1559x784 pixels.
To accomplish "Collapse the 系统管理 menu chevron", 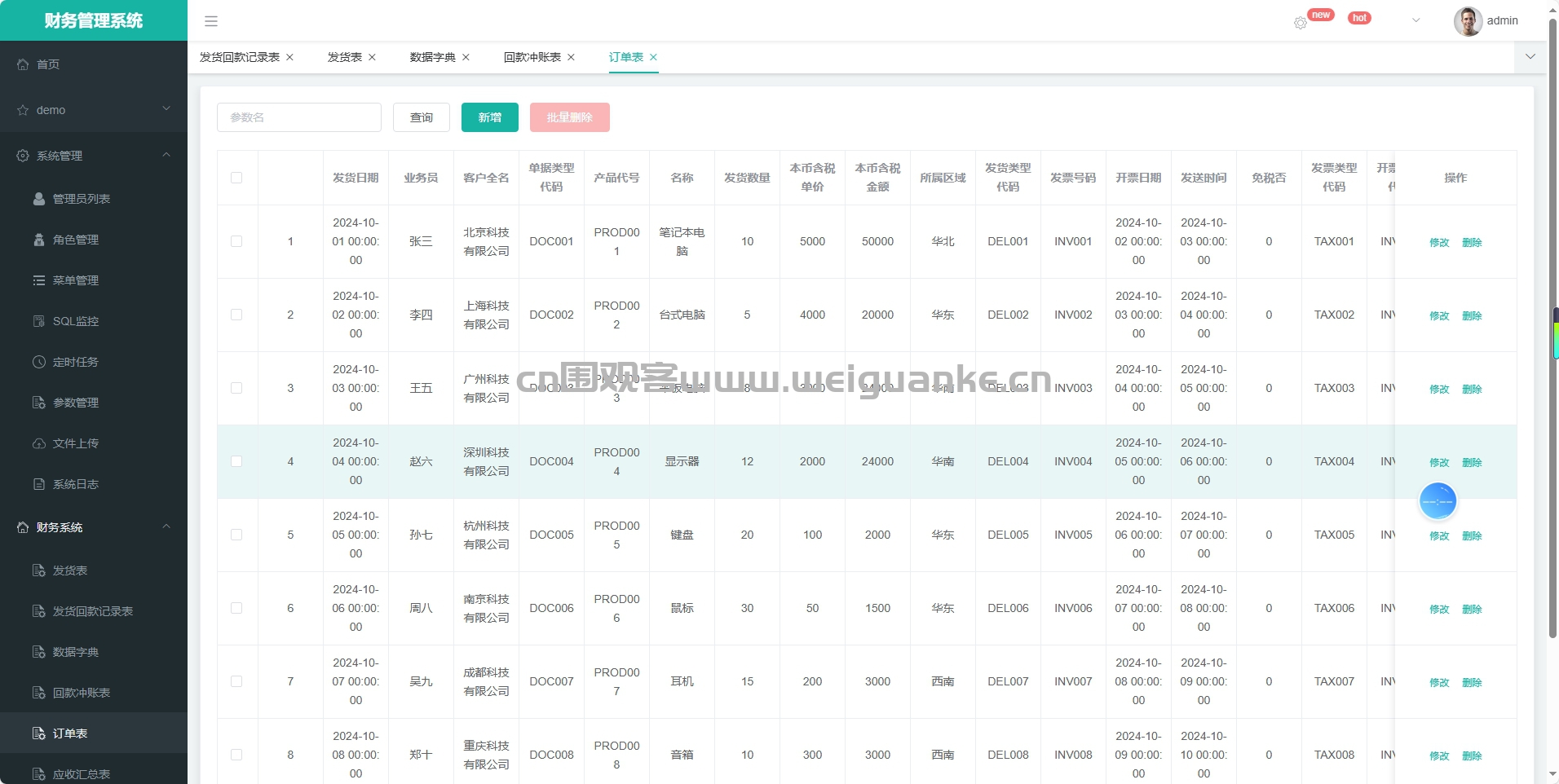I will [x=166, y=154].
